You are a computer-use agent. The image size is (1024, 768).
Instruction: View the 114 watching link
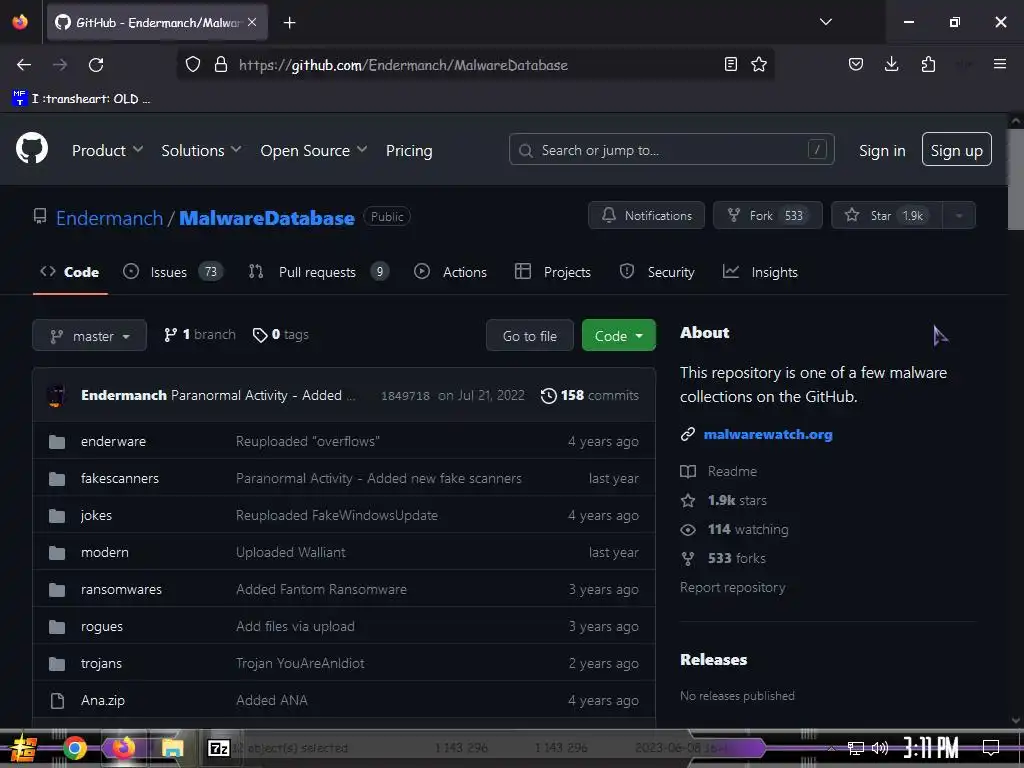point(748,529)
